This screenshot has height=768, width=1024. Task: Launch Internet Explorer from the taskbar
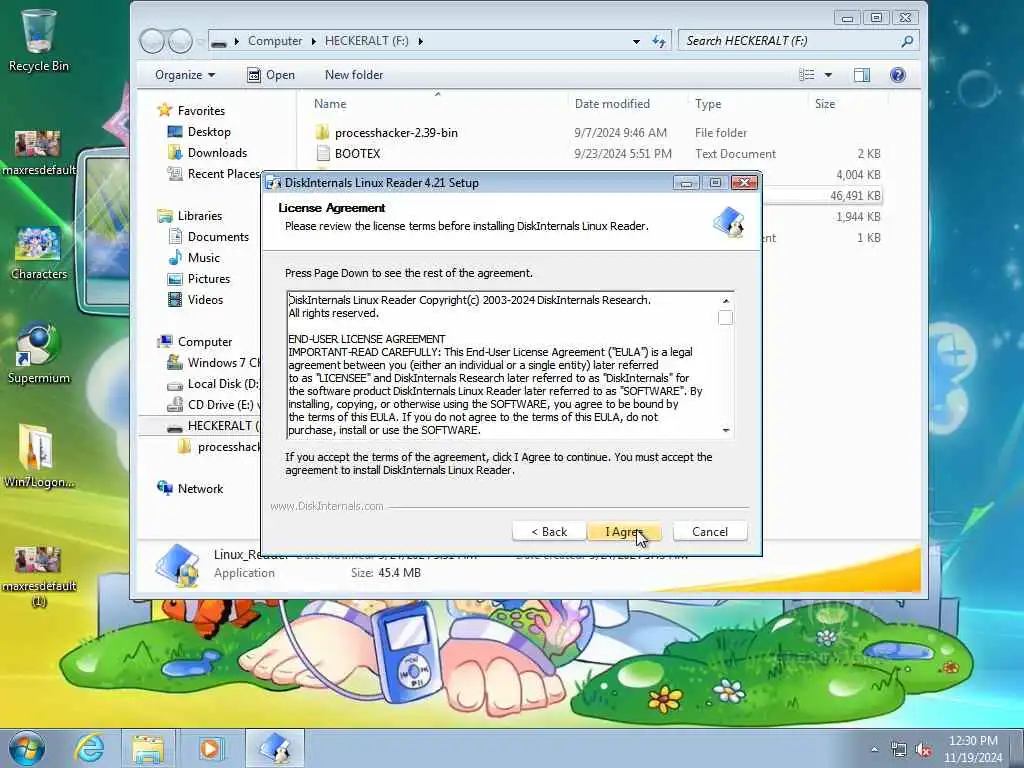click(89, 748)
